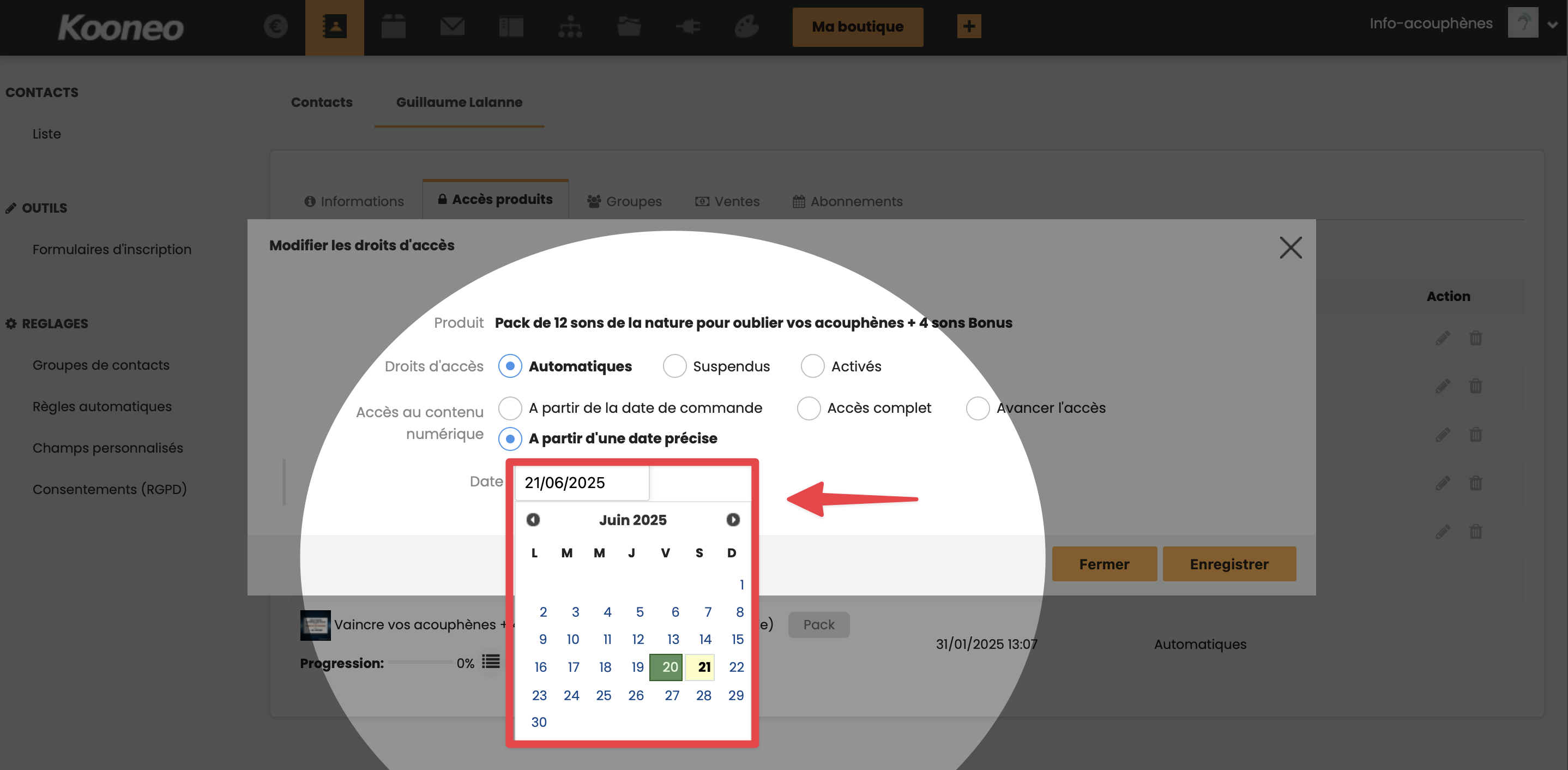1568x770 pixels.
Task: Pick June 27 in the calendar
Action: [672, 695]
